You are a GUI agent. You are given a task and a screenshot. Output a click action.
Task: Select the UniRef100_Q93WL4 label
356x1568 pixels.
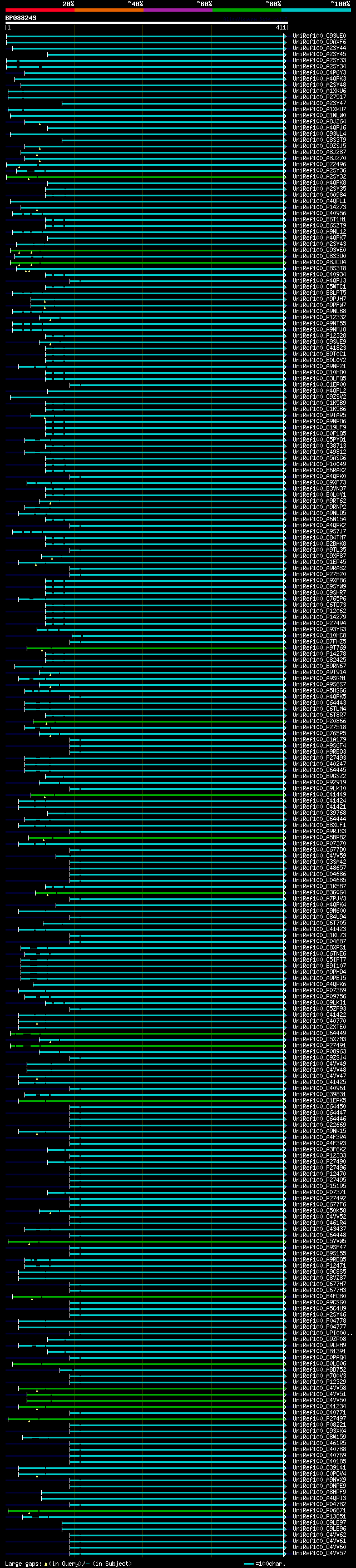pos(319,134)
